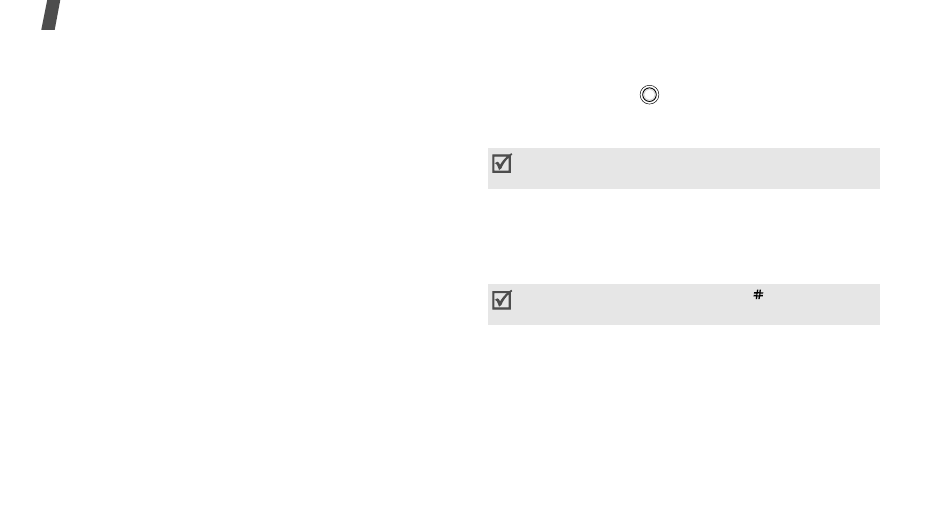Screen dimensions: 936x510
Task: Toggle the checked box in the lower gray banner
Action: (502, 300)
